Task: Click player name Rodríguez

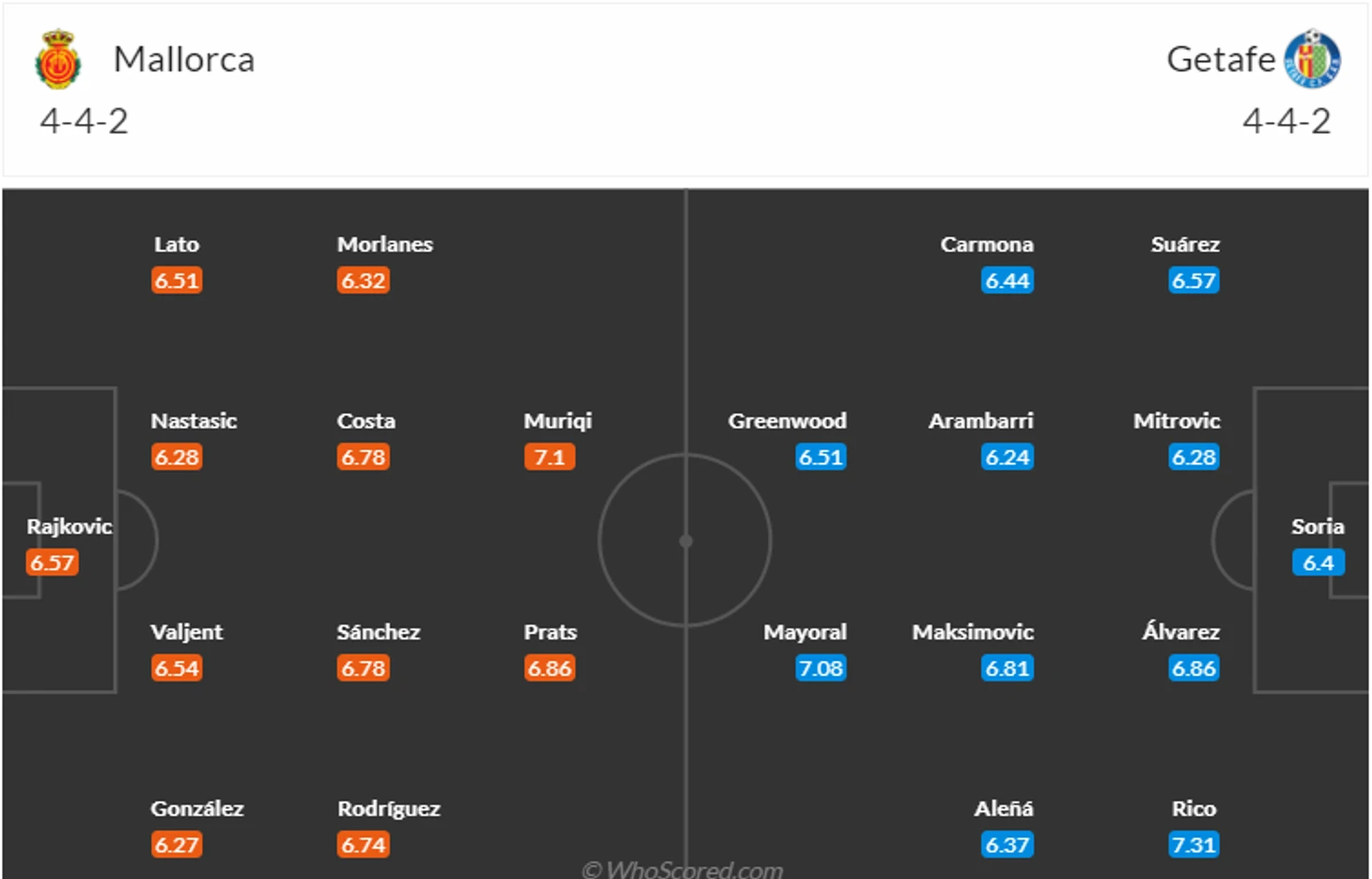Action: pyautogui.click(x=389, y=808)
